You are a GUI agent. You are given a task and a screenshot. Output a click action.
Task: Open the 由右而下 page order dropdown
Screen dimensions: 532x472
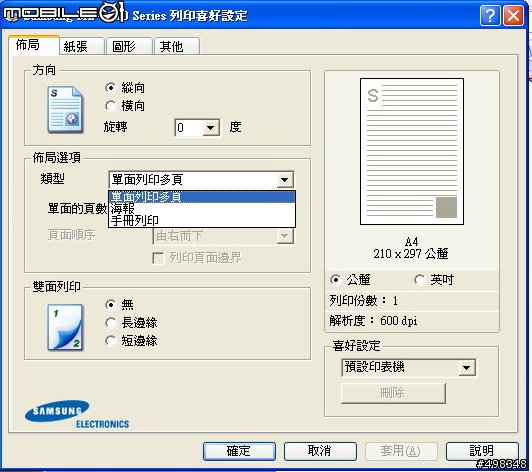click(x=285, y=235)
